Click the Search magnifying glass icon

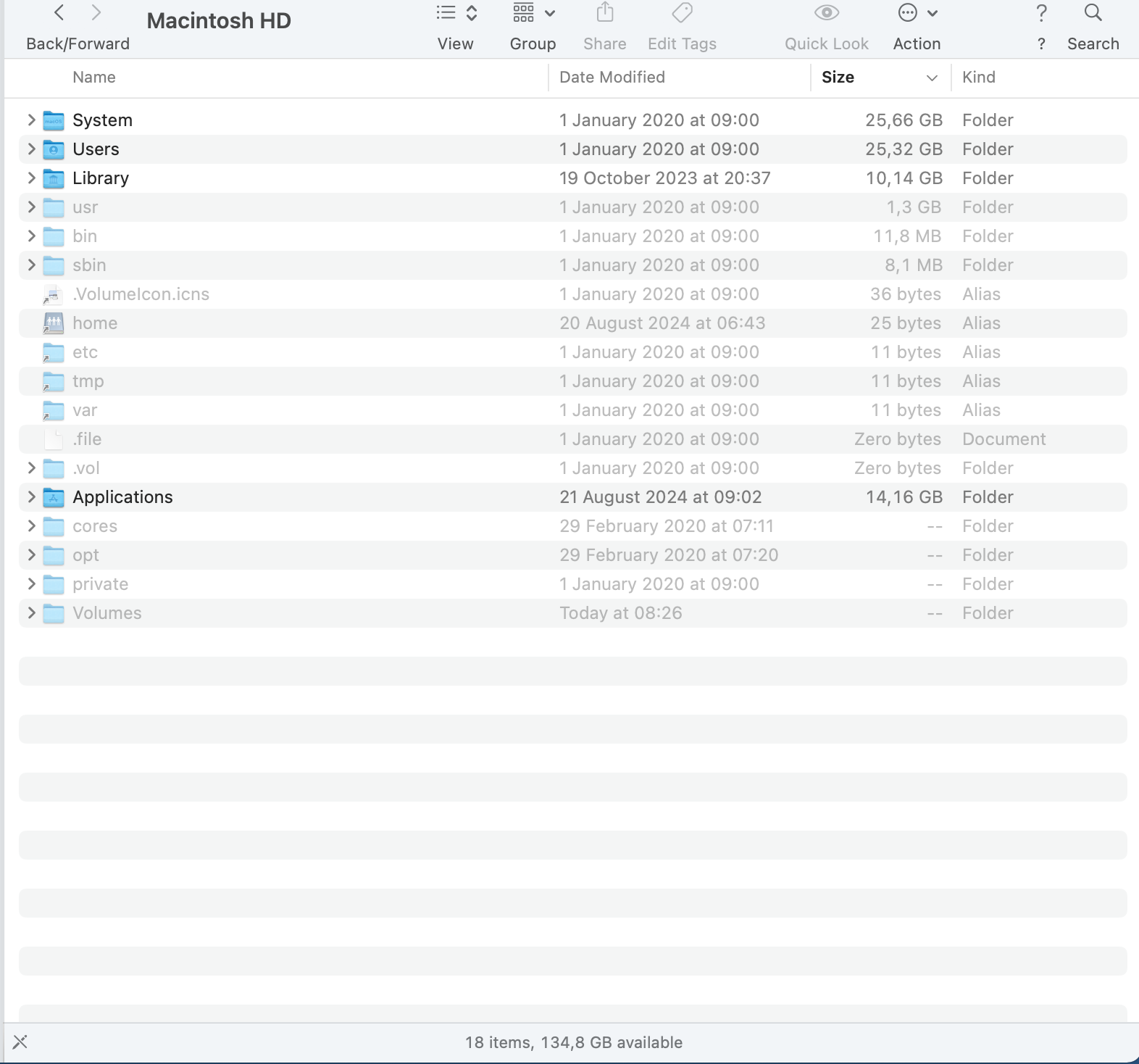pos(1093,12)
